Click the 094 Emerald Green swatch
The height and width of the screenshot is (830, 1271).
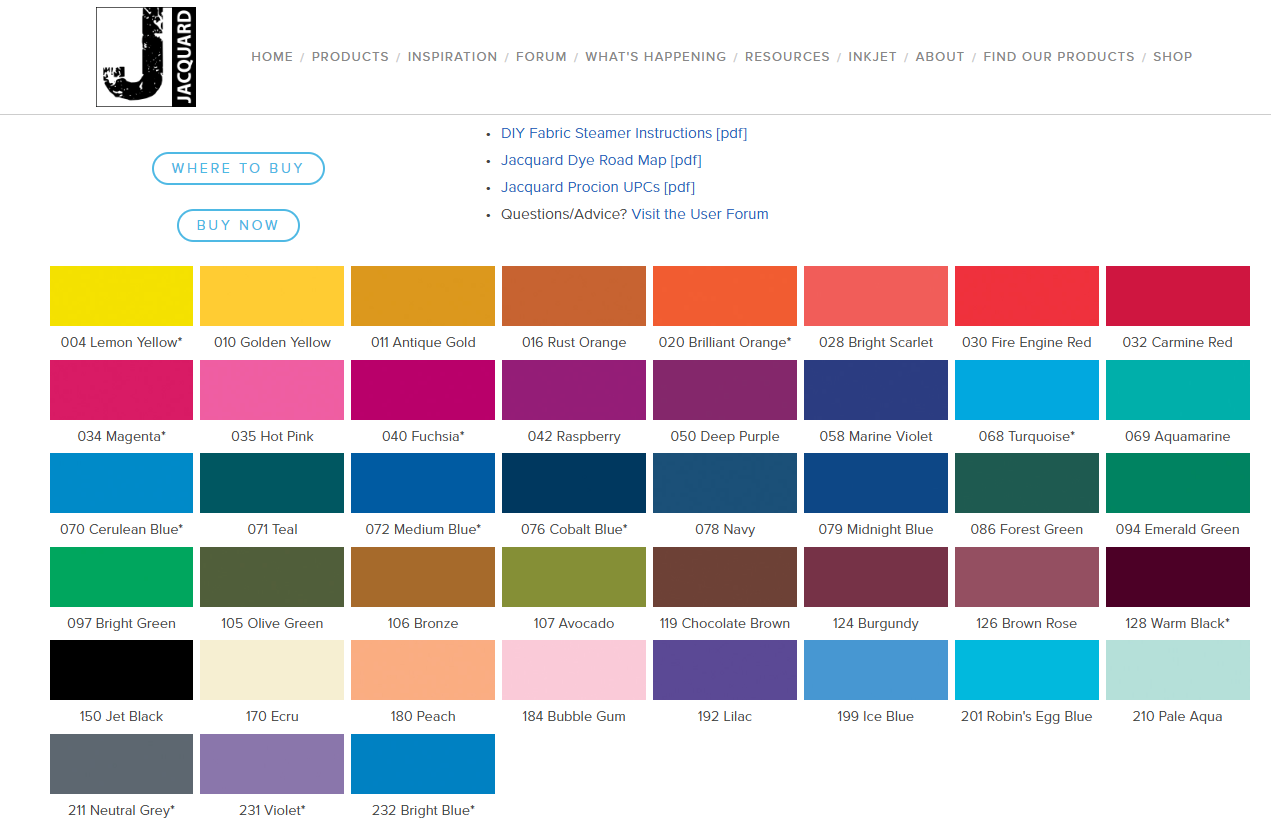click(1178, 483)
